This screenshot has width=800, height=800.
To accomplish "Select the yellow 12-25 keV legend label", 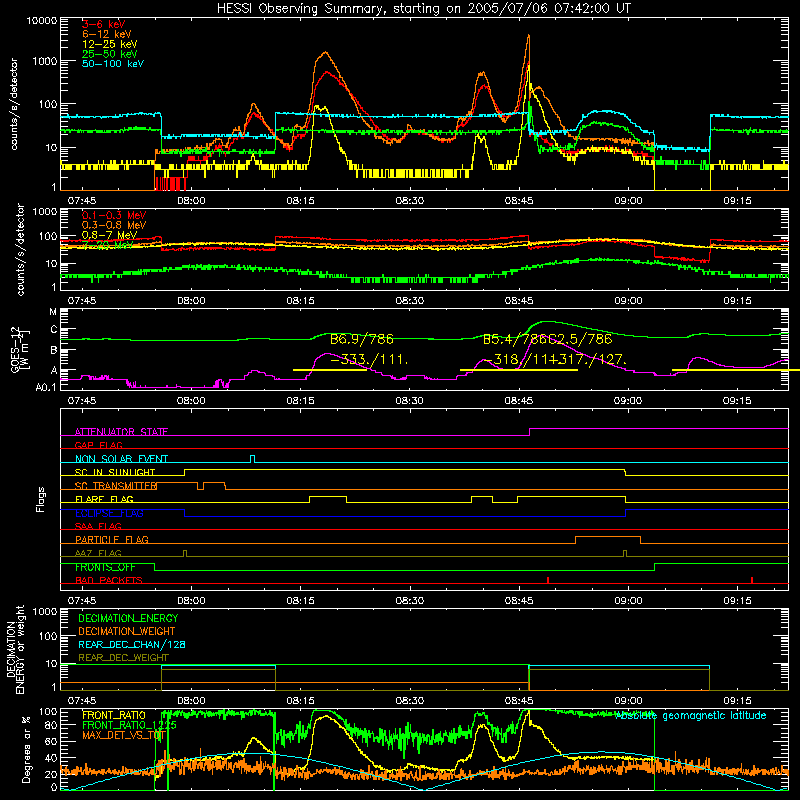I will 110,44.
